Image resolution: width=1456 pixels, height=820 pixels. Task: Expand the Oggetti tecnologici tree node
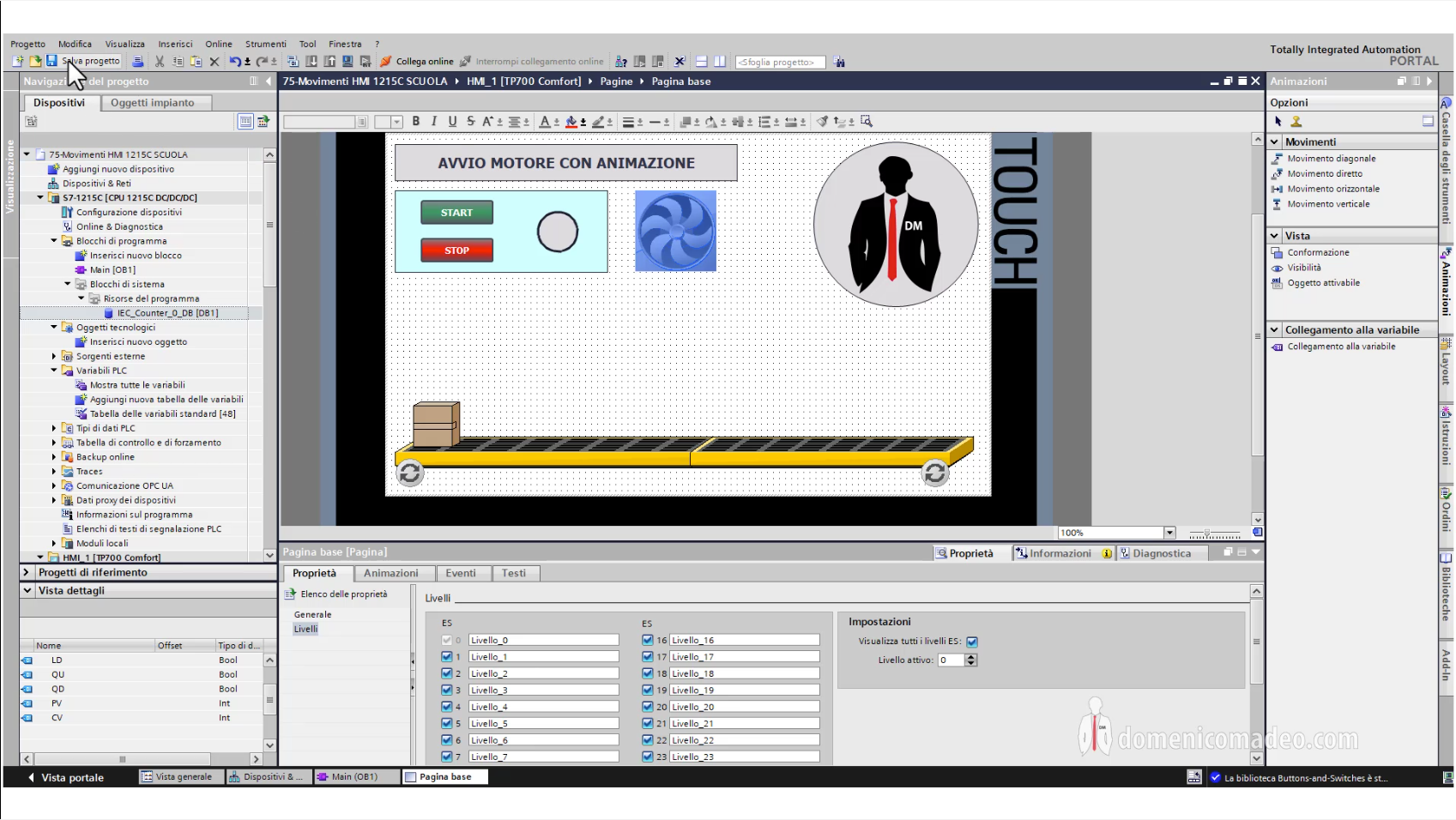pos(54,327)
